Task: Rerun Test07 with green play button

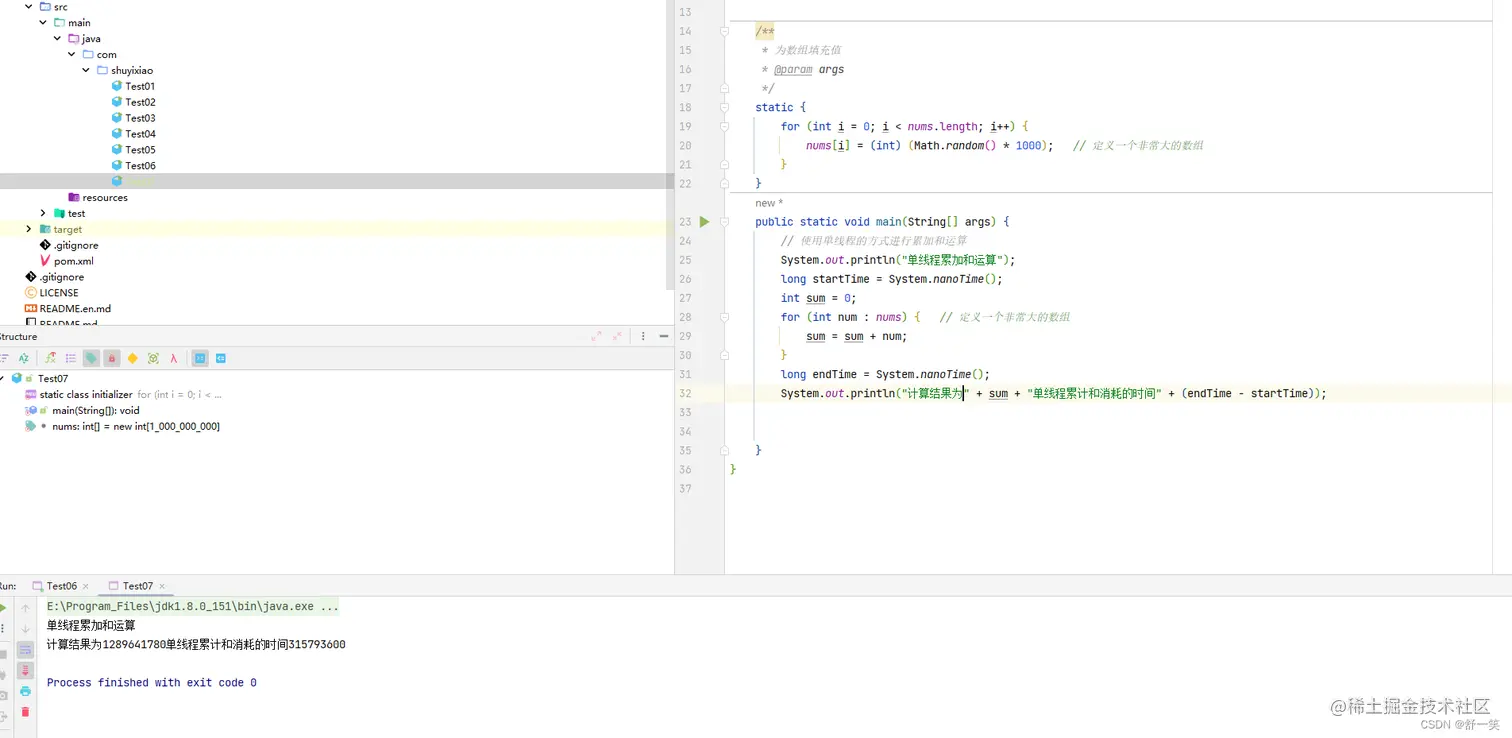Action: pos(3,608)
